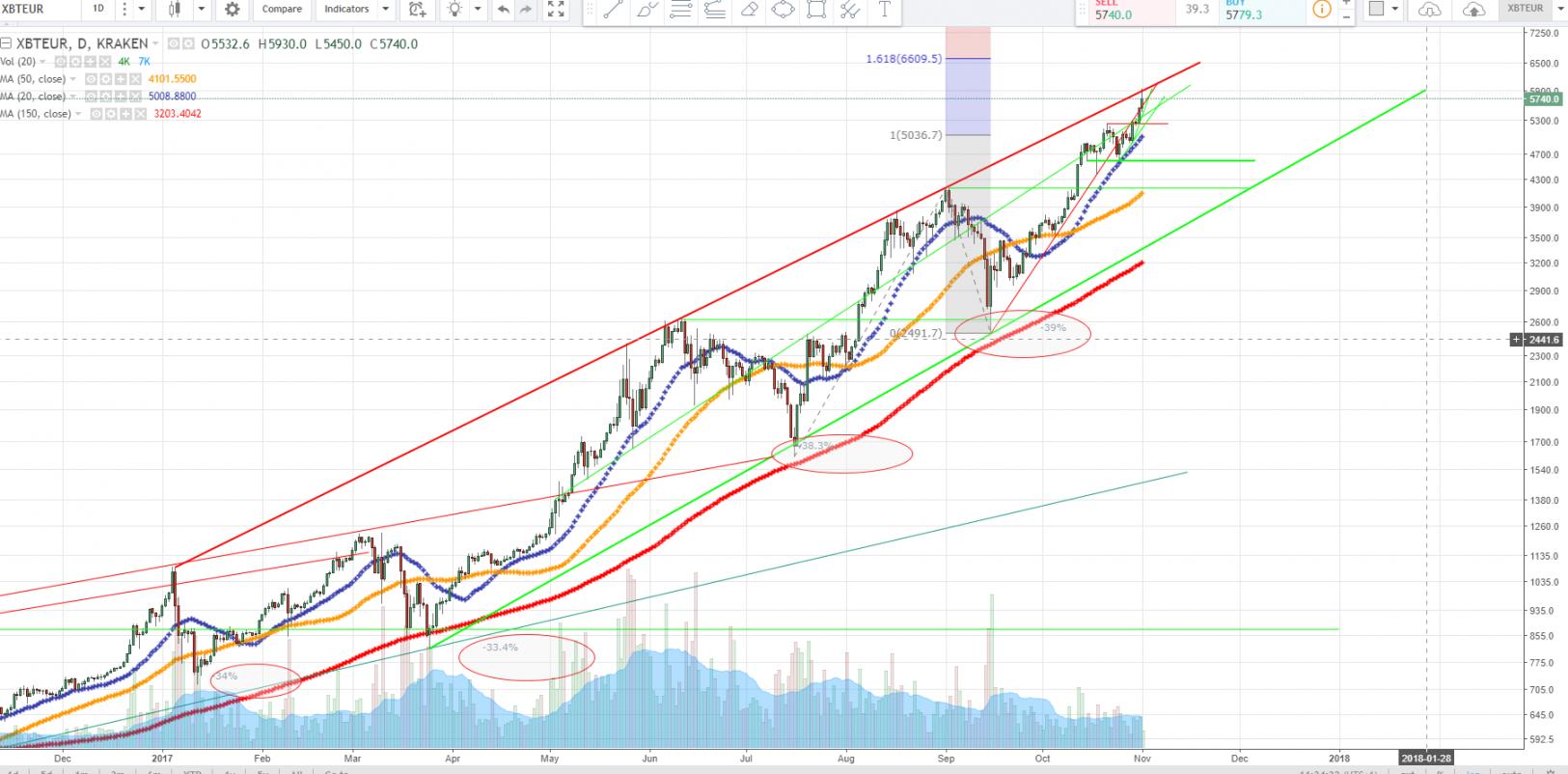Viewport: 1568px width, 774px height.
Task: Click the Compare button
Action: pos(282,9)
